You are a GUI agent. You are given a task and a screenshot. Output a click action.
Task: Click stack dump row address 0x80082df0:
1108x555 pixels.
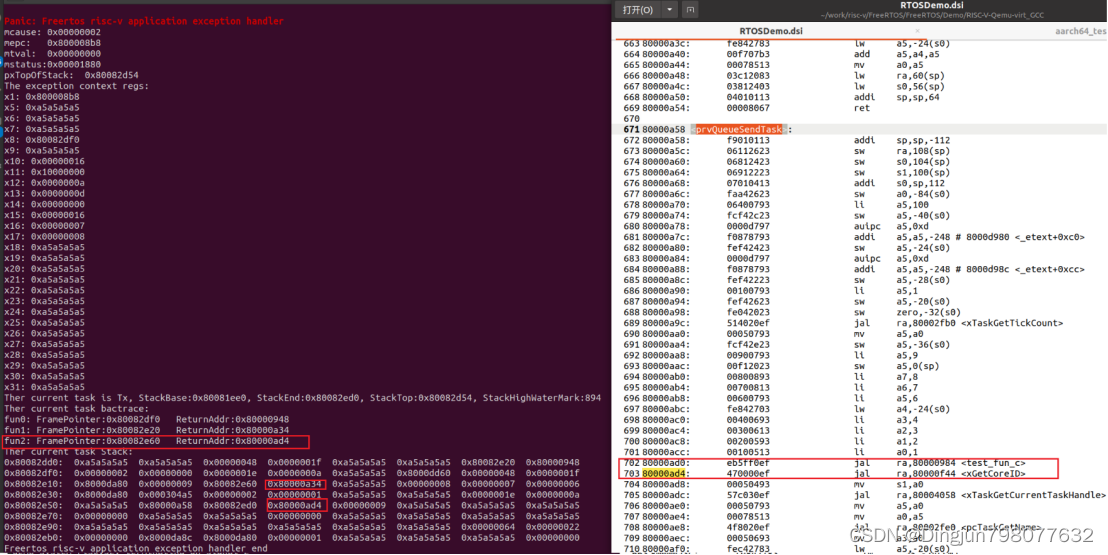tap(33, 473)
